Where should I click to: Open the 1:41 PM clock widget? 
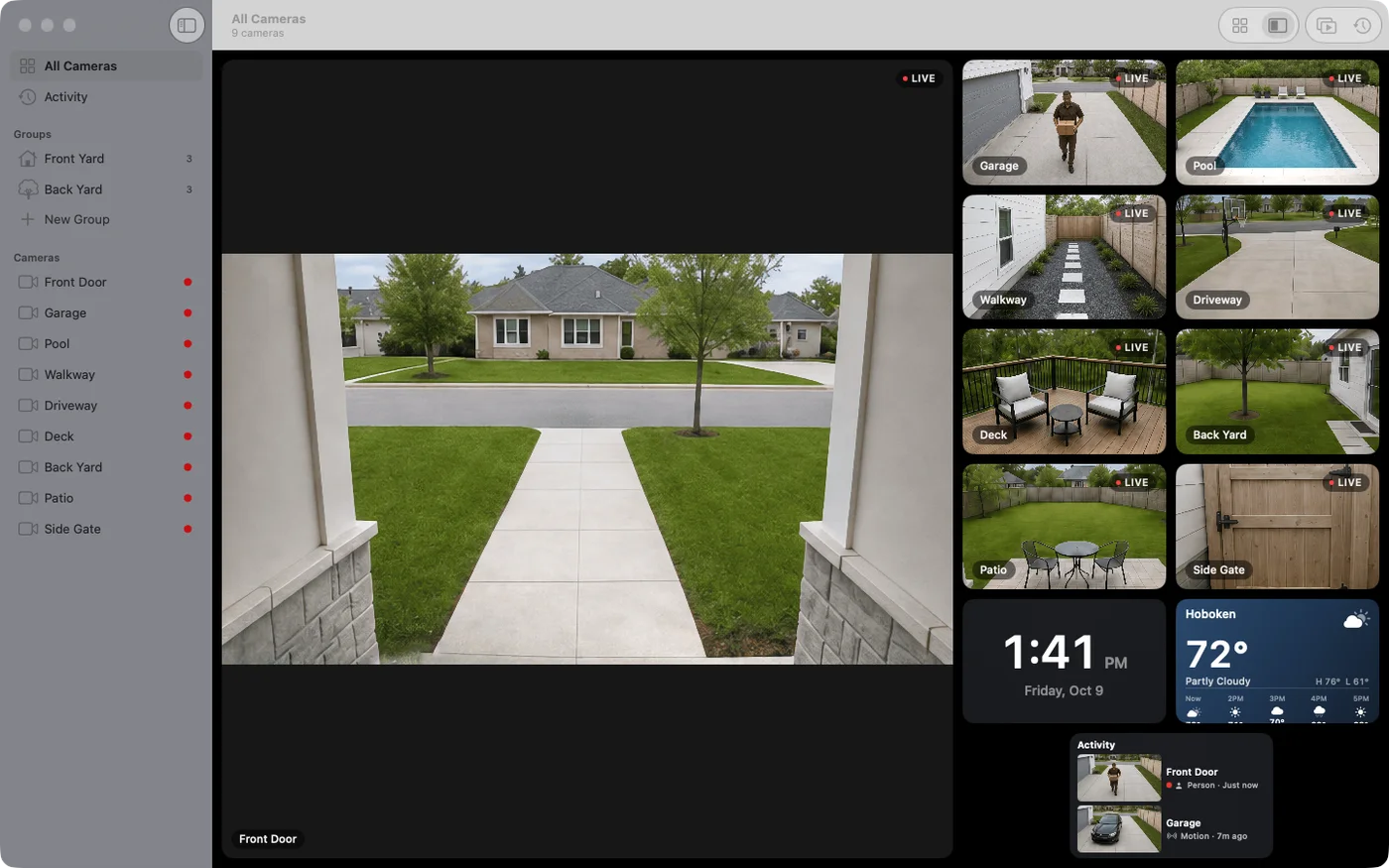(x=1064, y=661)
